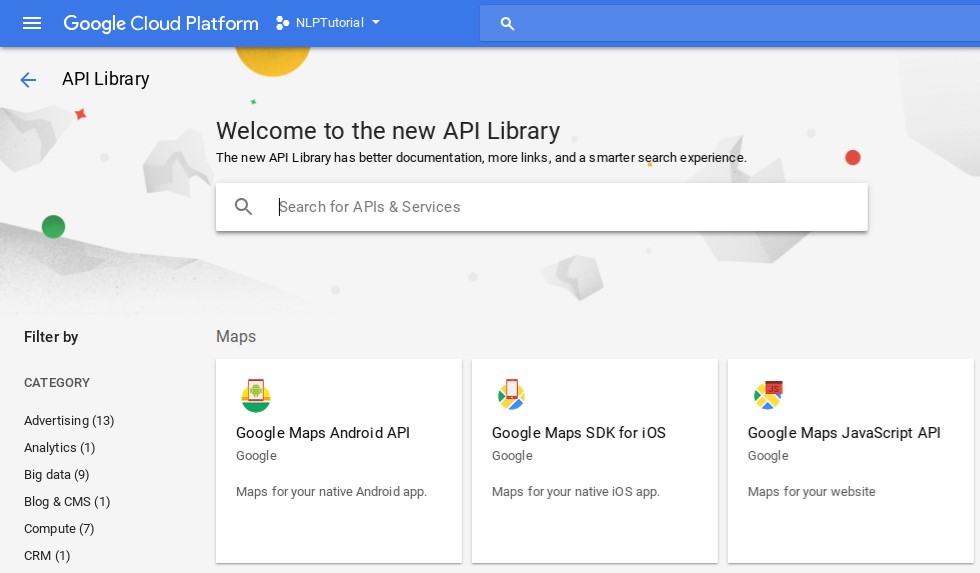Screen dimensions: 980x573
Task: Open the NLPTutorial project dropdown arrow
Action: (376, 22)
